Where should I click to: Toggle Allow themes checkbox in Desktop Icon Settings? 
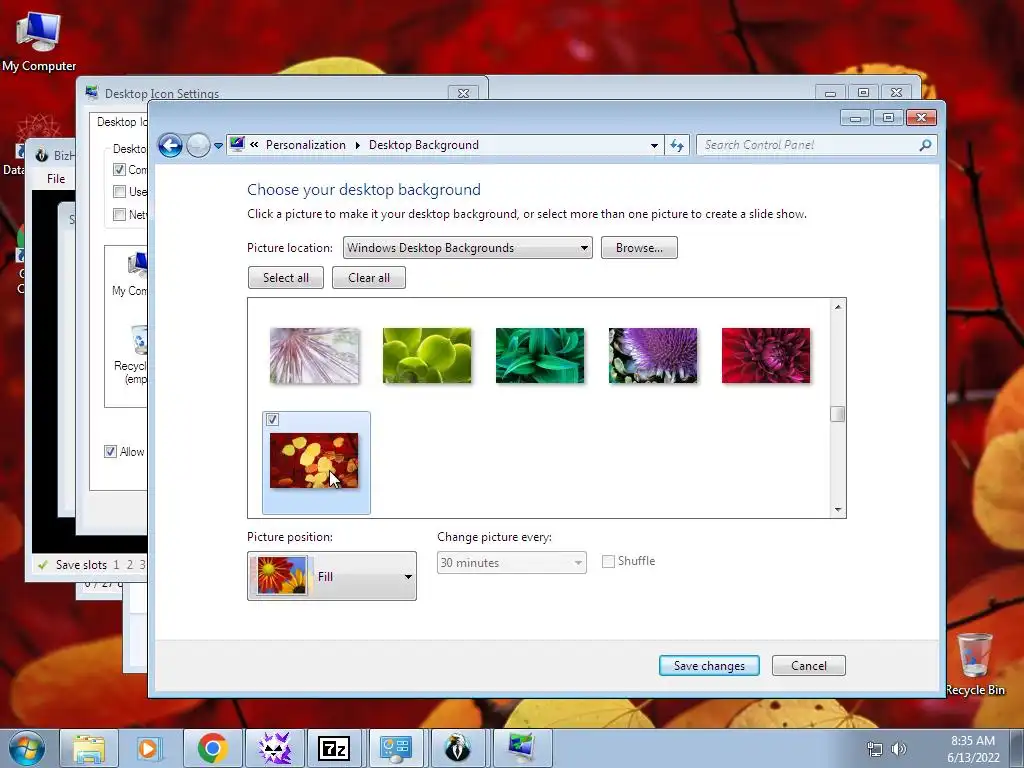point(110,451)
